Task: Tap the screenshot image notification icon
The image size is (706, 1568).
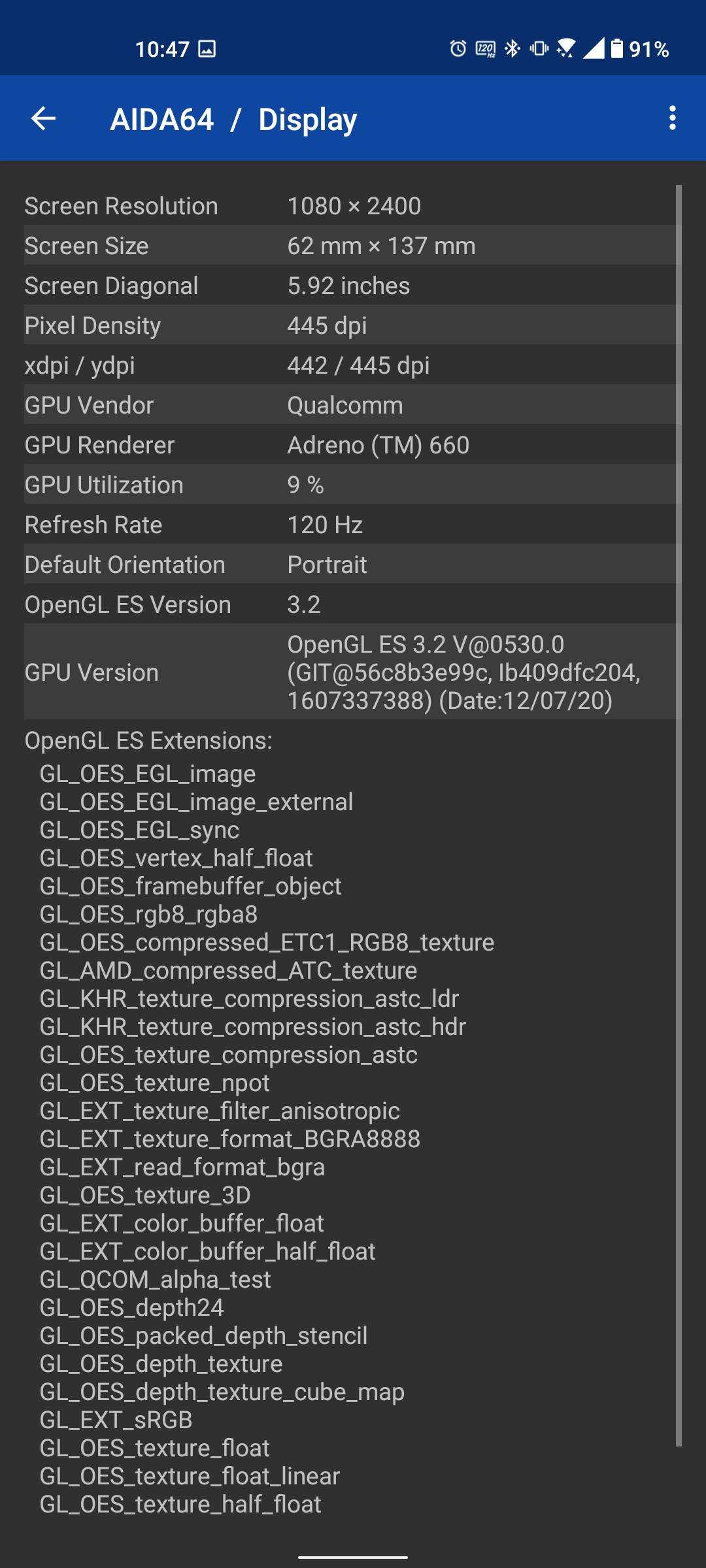Action: [x=207, y=49]
